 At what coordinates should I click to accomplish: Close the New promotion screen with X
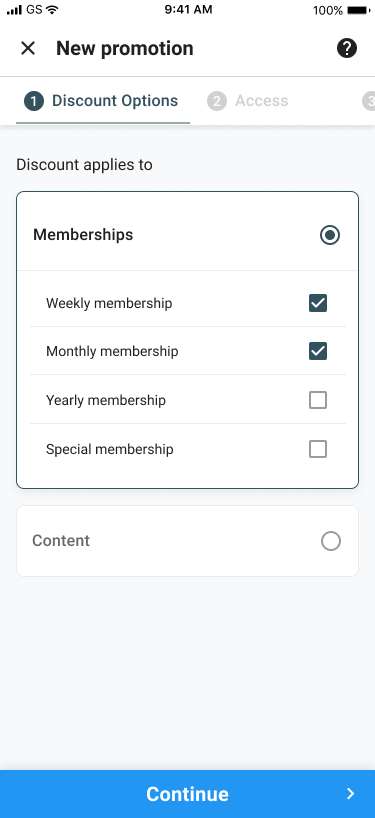tap(28, 49)
